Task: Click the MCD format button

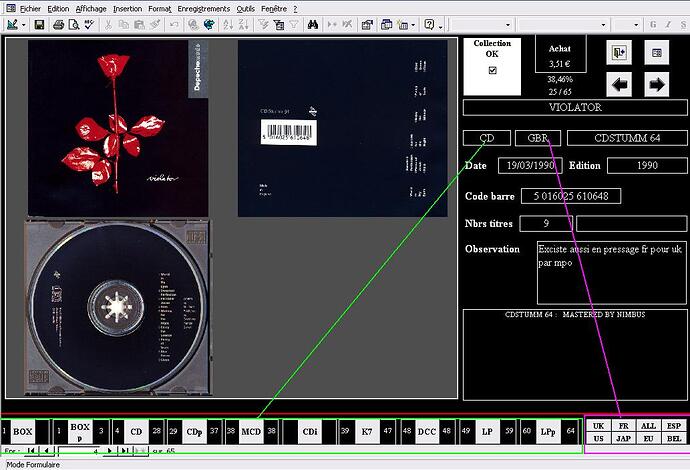Action: coord(251,432)
